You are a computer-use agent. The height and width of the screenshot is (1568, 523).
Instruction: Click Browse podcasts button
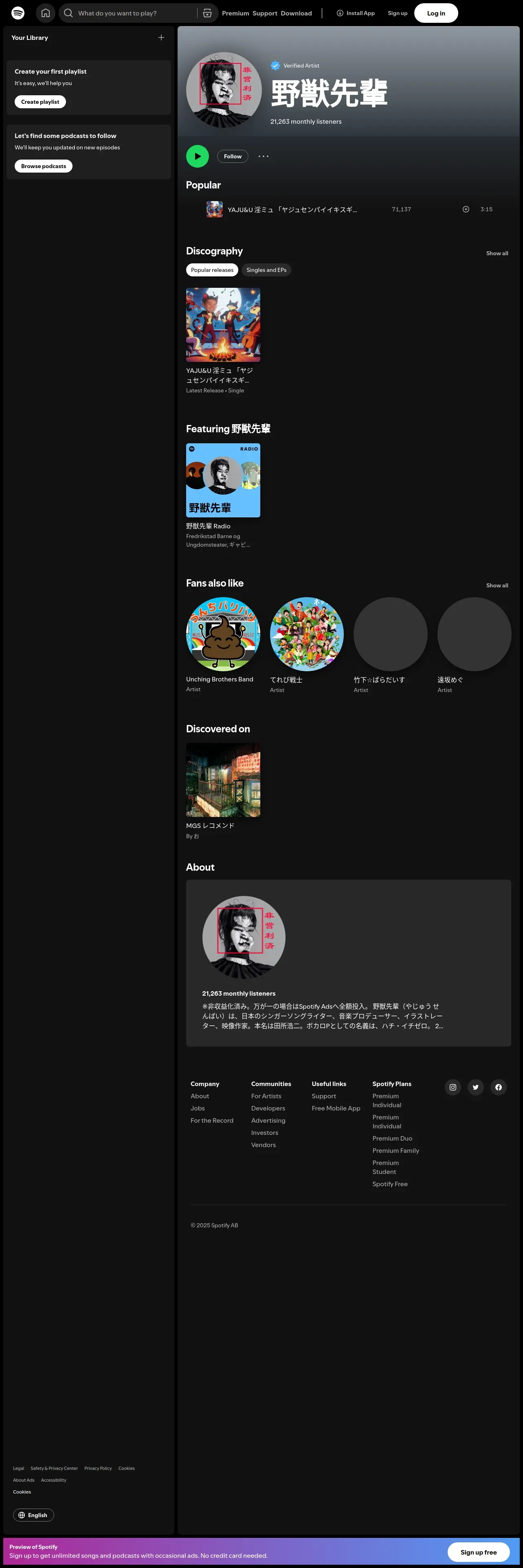[43, 166]
